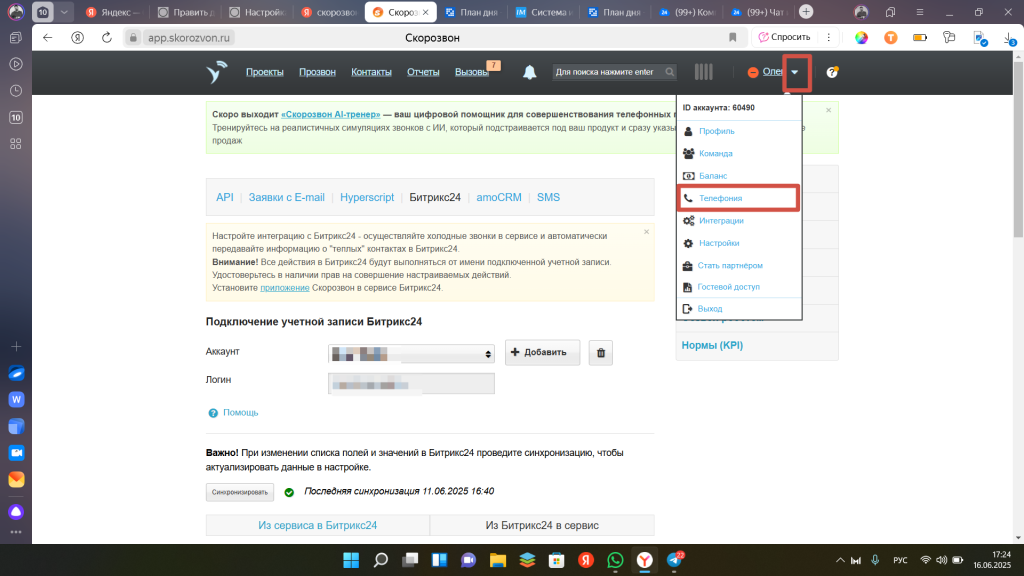Open the history clock icon in the sidebar
Viewport: 1024px width, 576px height.
click(16, 91)
